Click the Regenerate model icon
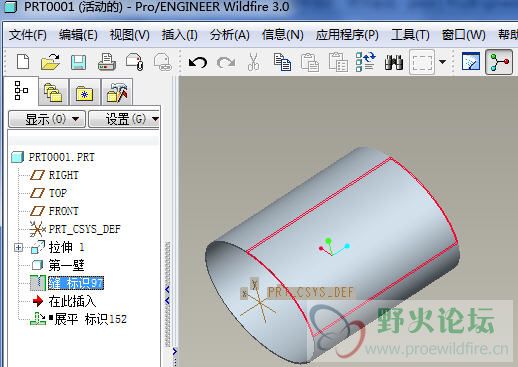The image size is (518, 367). [x=365, y=62]
